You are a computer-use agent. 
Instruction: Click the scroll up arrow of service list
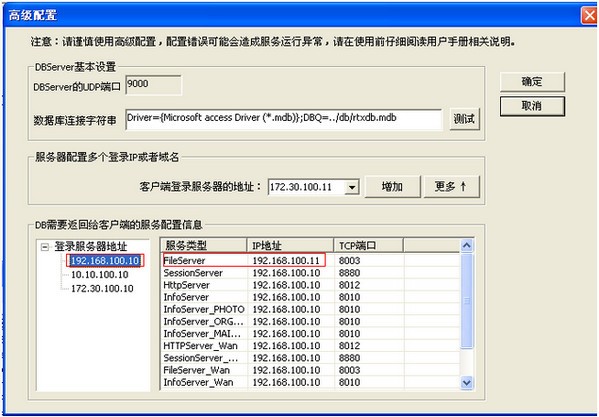[466, 245]
